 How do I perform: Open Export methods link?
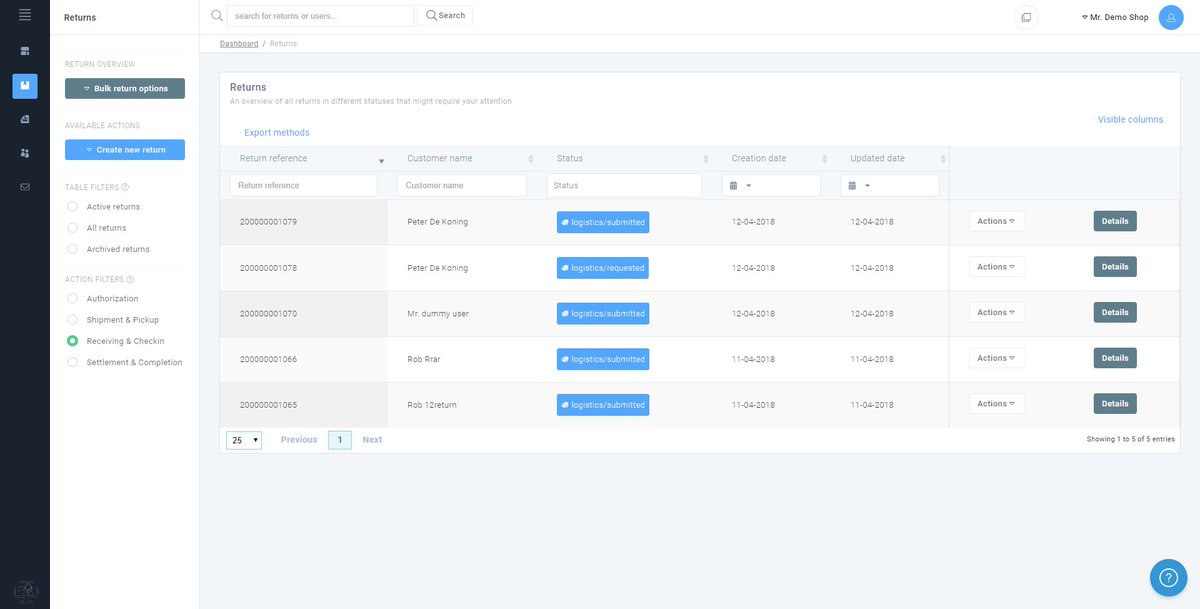(x=277, y=133)
